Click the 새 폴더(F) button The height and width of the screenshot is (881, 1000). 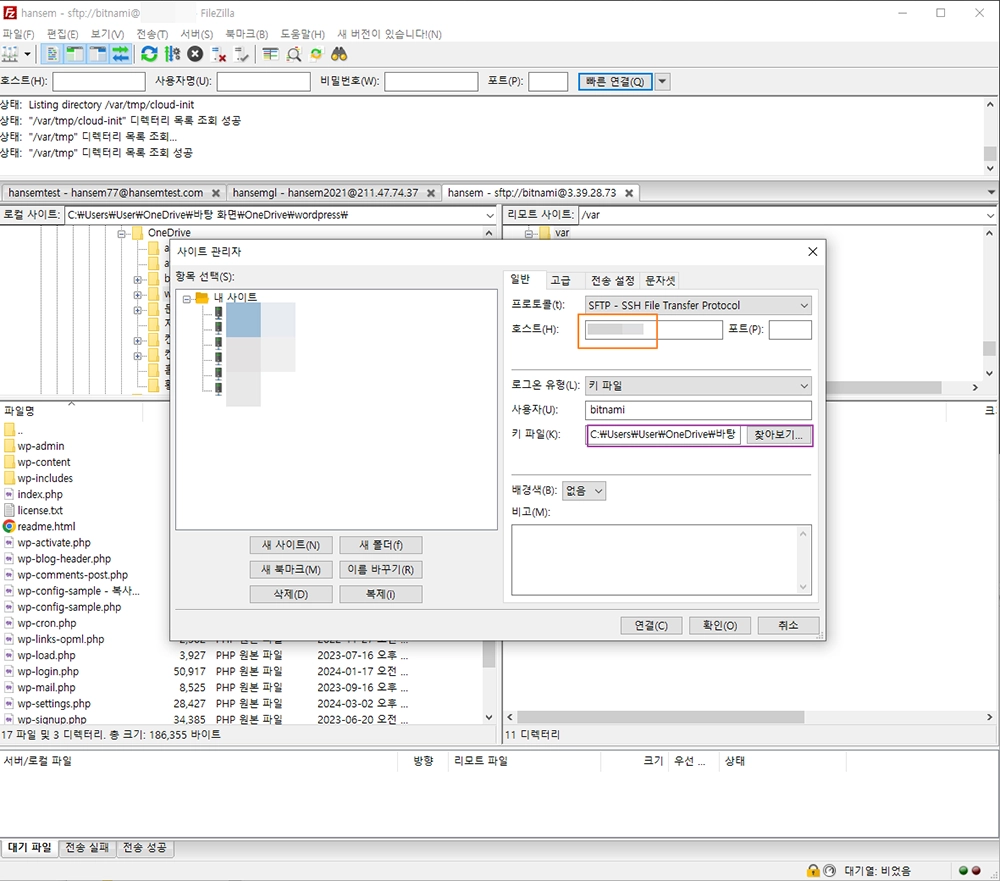tap(381, 545)
